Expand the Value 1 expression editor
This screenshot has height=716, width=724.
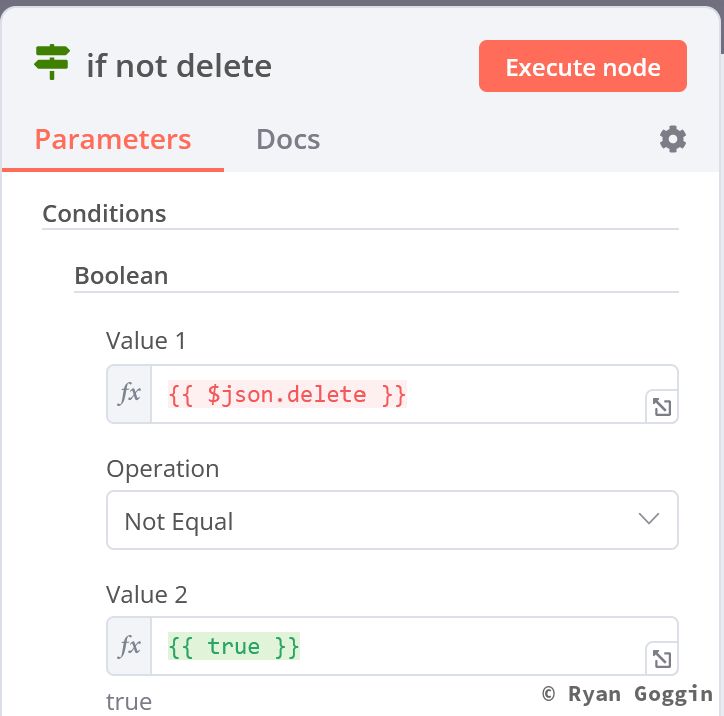pos(661,407)
